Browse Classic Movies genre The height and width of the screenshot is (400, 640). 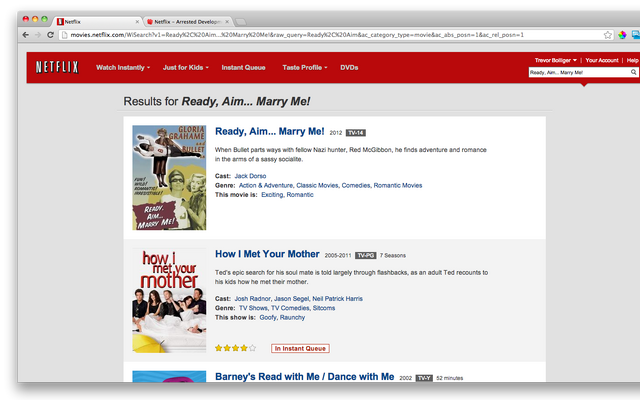(317, 185)
